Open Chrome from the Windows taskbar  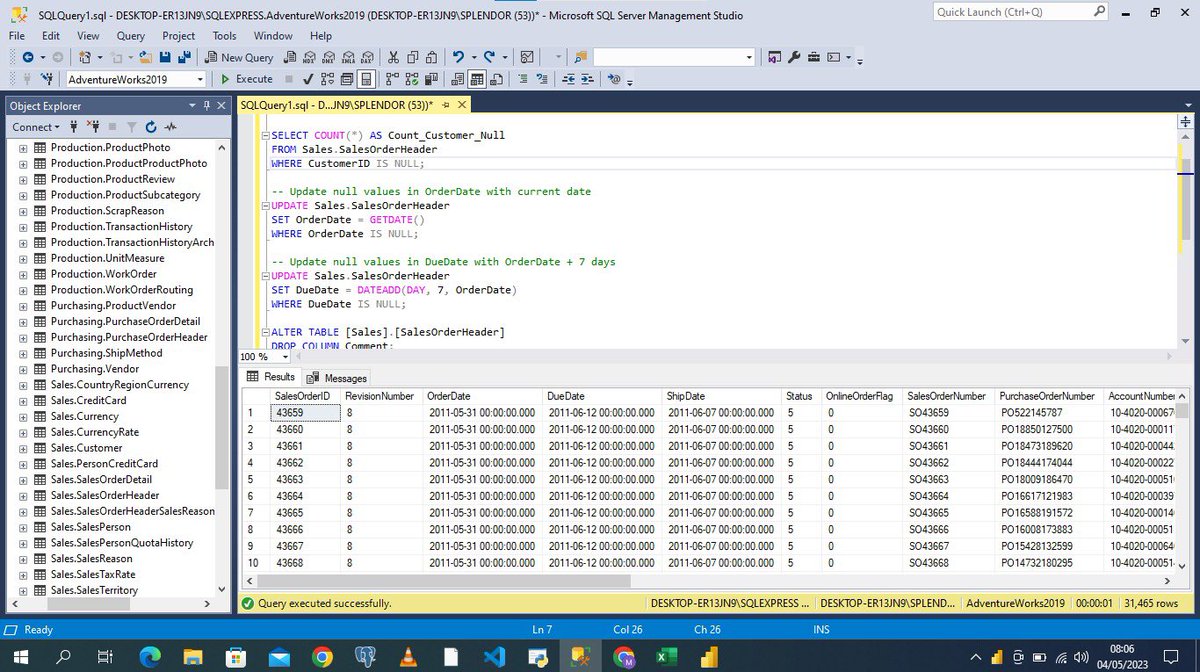322,657
